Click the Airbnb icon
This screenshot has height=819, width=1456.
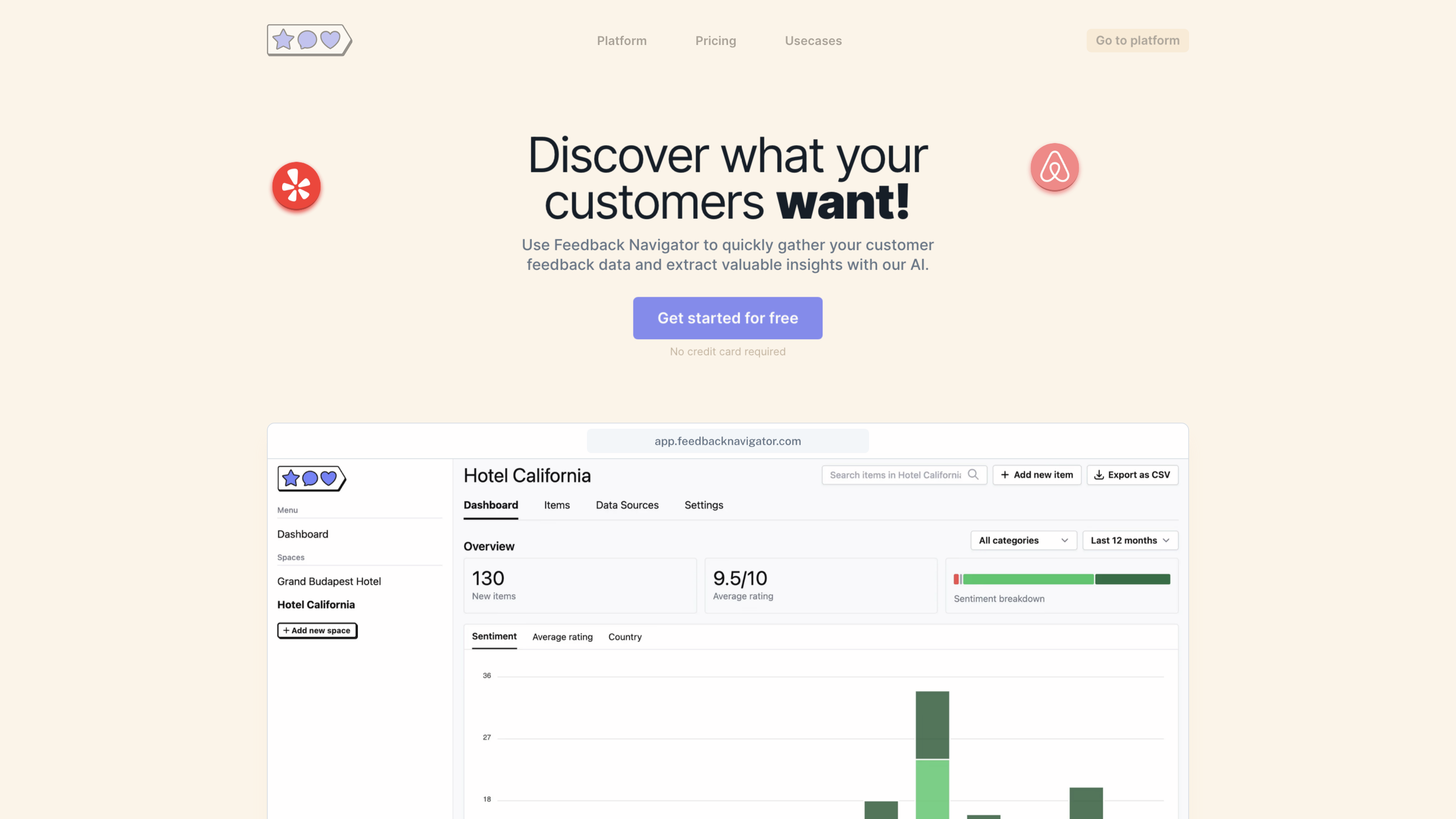click(1055, 167)
